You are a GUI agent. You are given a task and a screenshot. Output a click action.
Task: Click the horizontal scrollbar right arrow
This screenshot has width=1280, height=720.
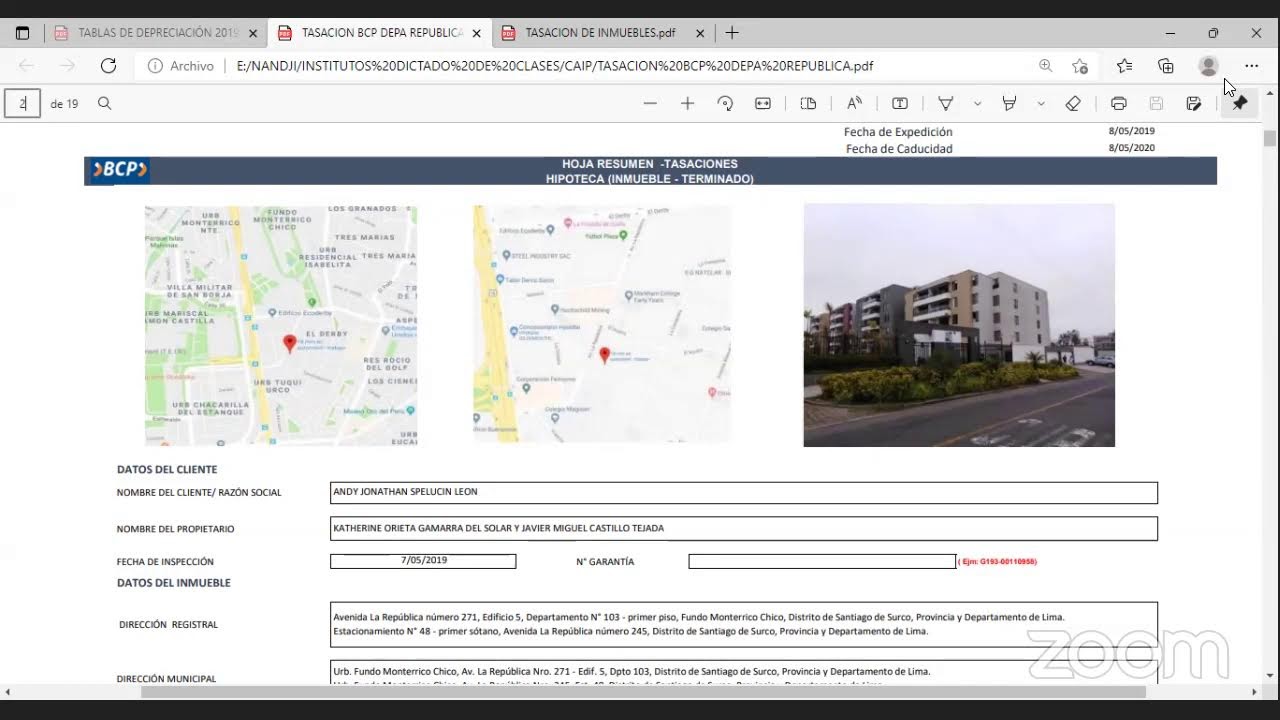pos(1255,692)
